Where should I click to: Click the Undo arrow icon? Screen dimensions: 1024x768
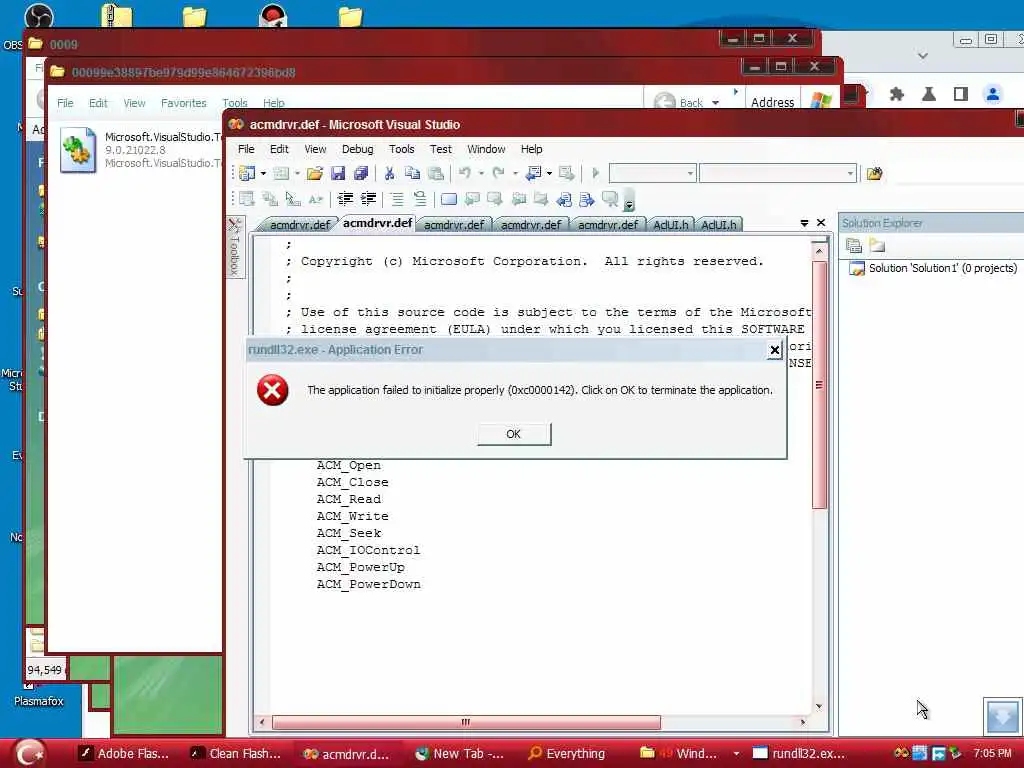465,173
